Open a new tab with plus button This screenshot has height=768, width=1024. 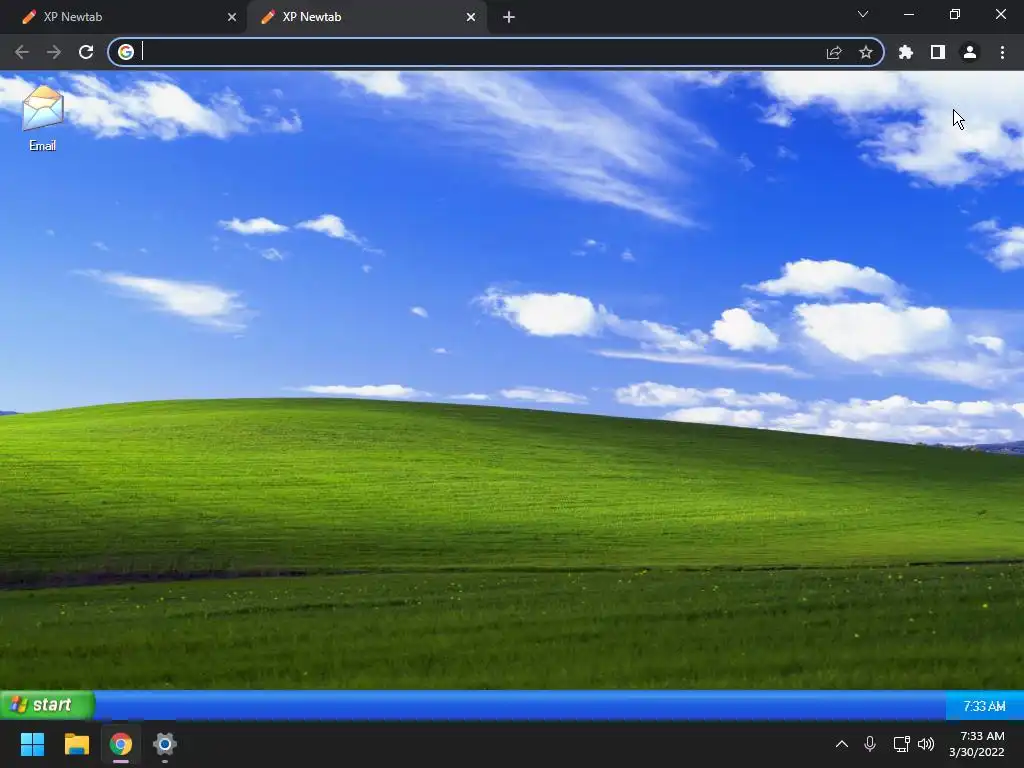(509, 17)
